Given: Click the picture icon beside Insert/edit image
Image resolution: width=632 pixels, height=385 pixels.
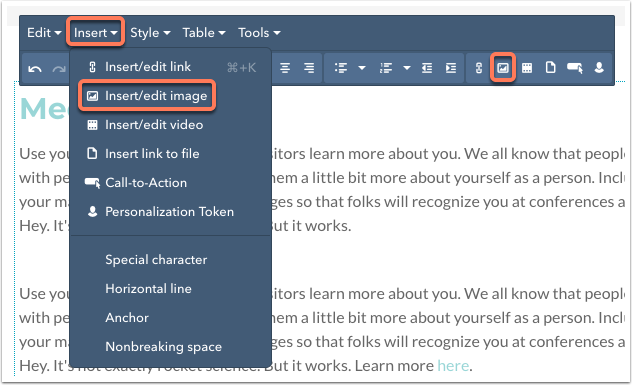Looking at the screenshot, I should point(92,96).
